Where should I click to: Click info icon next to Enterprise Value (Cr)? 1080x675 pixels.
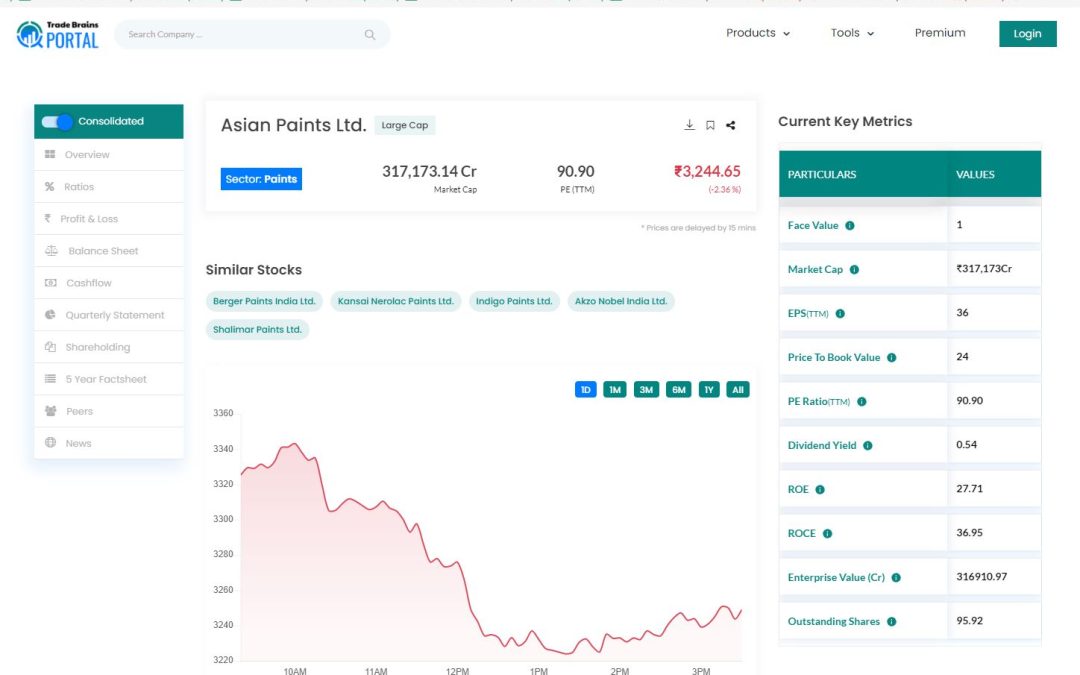pos(896,578)
